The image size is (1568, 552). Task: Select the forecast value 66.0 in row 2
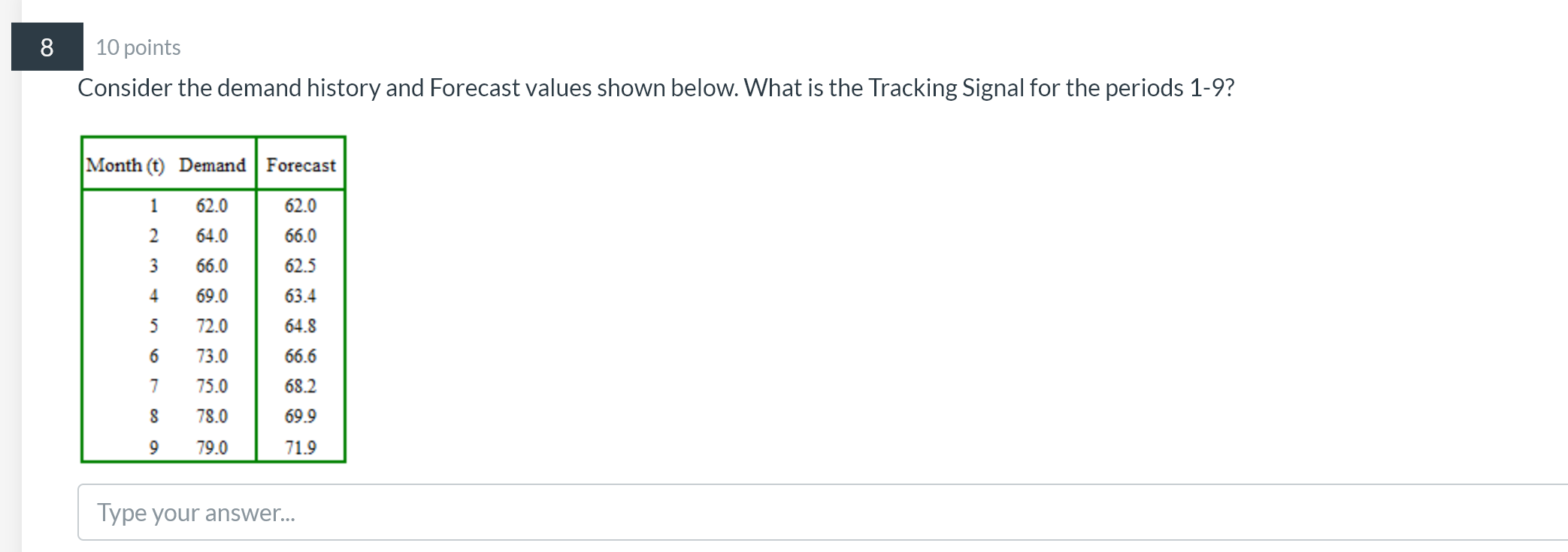301,235
